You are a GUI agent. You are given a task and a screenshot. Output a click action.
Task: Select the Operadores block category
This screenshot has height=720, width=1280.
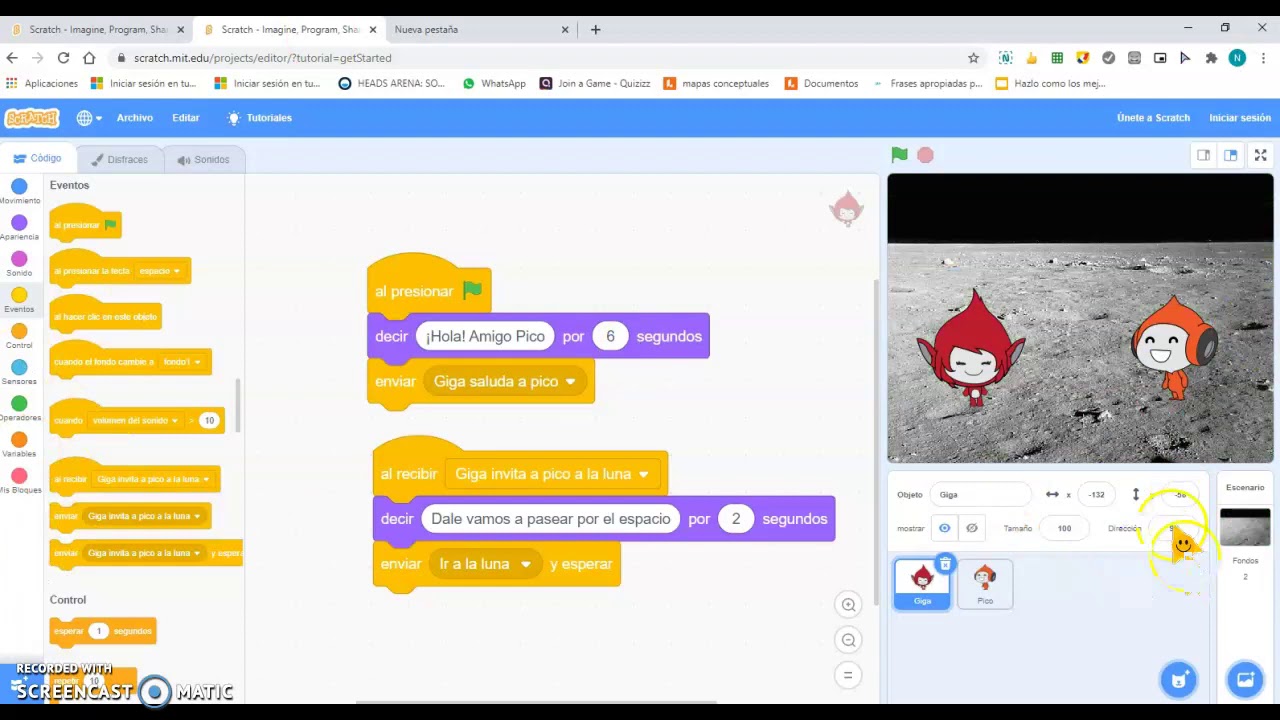click(19, 408)
